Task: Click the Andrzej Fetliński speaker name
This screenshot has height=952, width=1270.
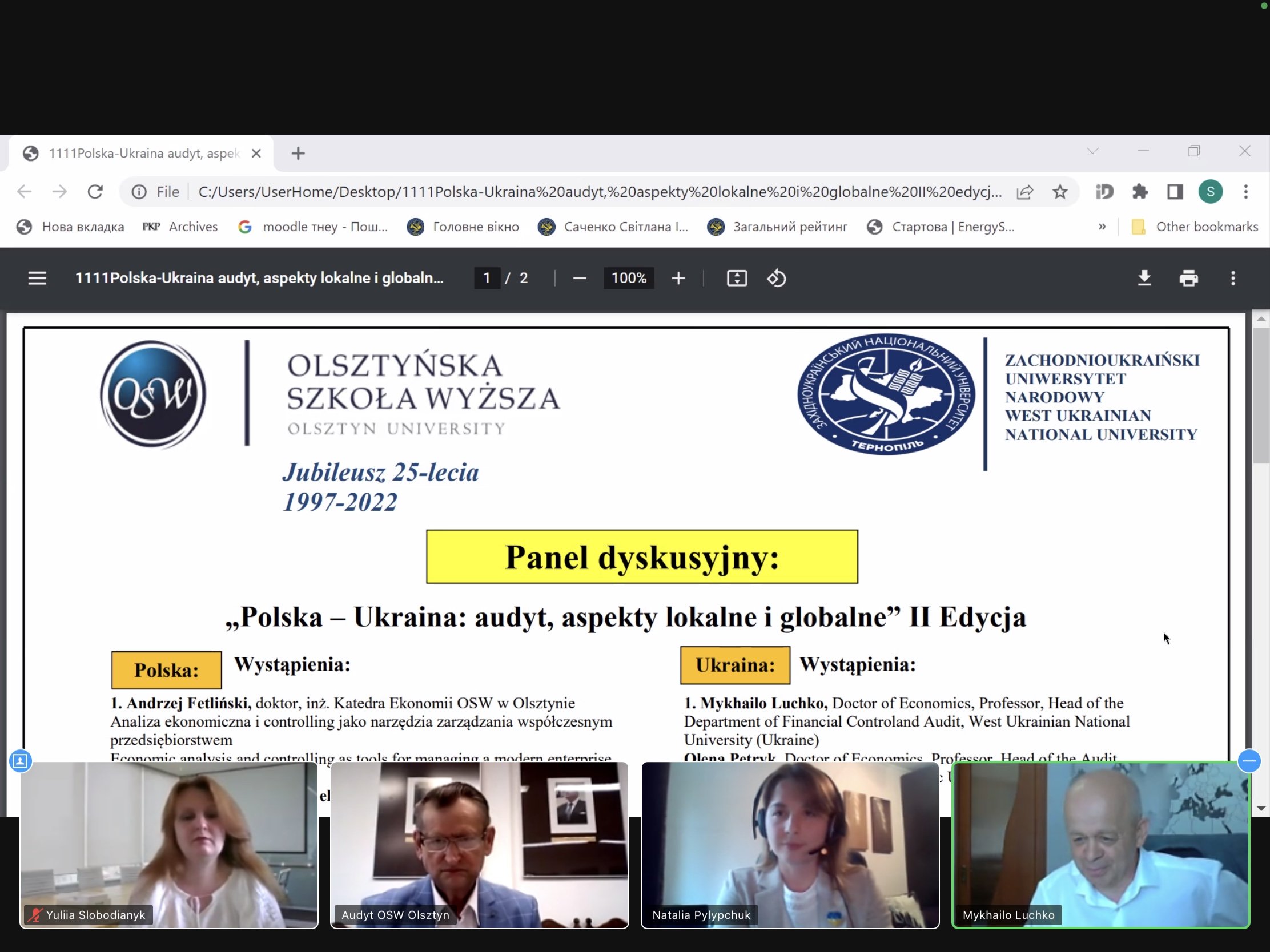Action: click(x=188, y=703)
